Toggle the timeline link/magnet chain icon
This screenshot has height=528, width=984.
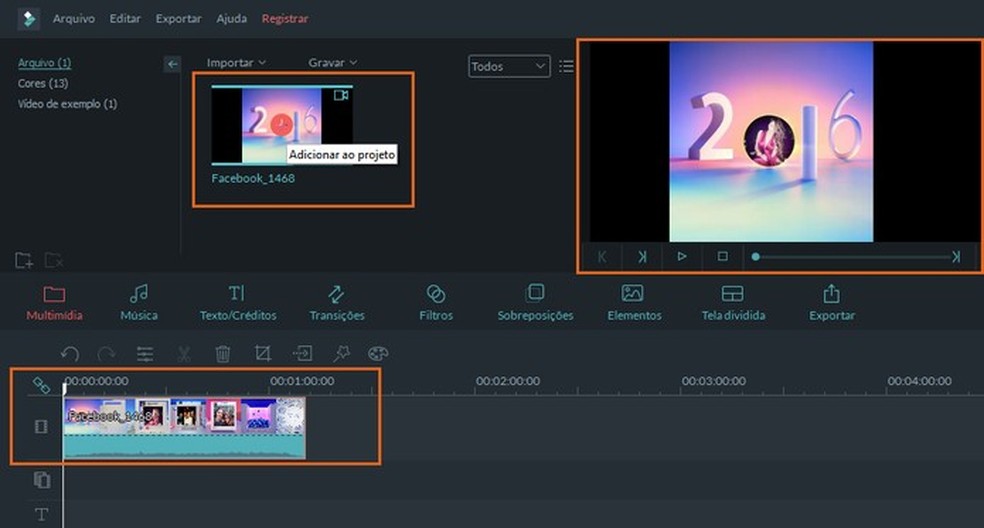click(x=41, y=385)
